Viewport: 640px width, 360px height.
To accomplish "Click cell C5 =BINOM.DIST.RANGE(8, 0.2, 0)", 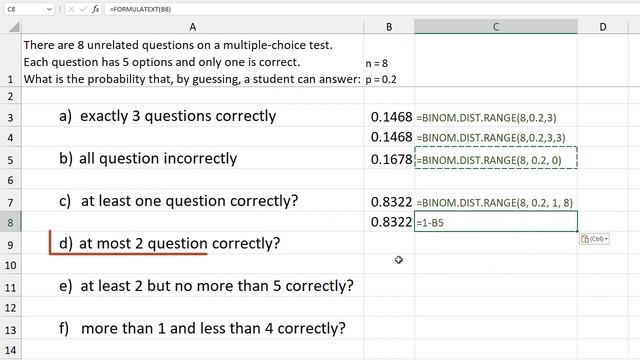I will [496, 159].
